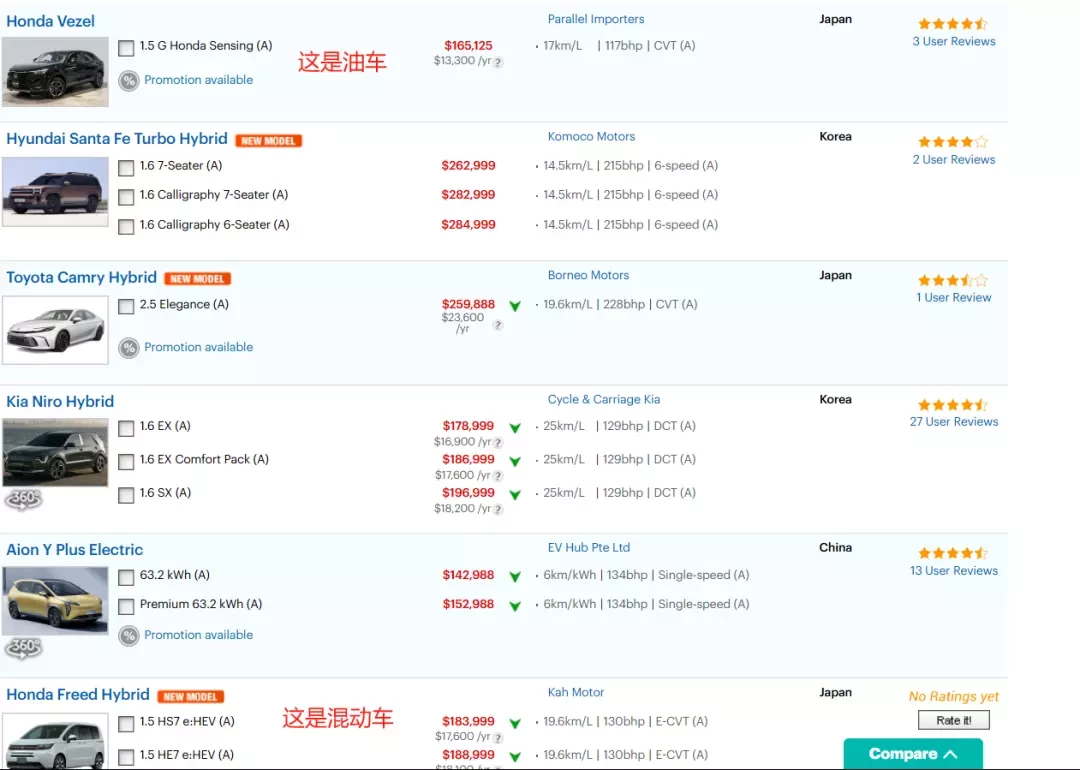1080x770 pixels.
Task: Open the Borneo Motors dealer link
Action: click(x=588, y=275)
